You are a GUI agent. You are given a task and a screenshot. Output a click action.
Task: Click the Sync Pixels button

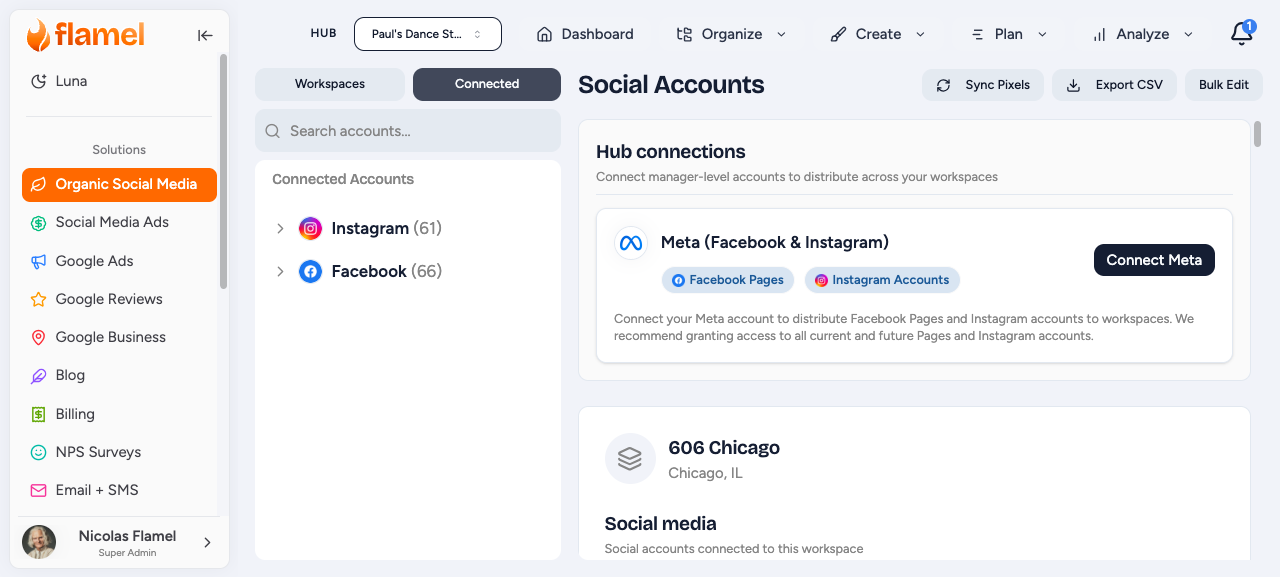[983, 85]
